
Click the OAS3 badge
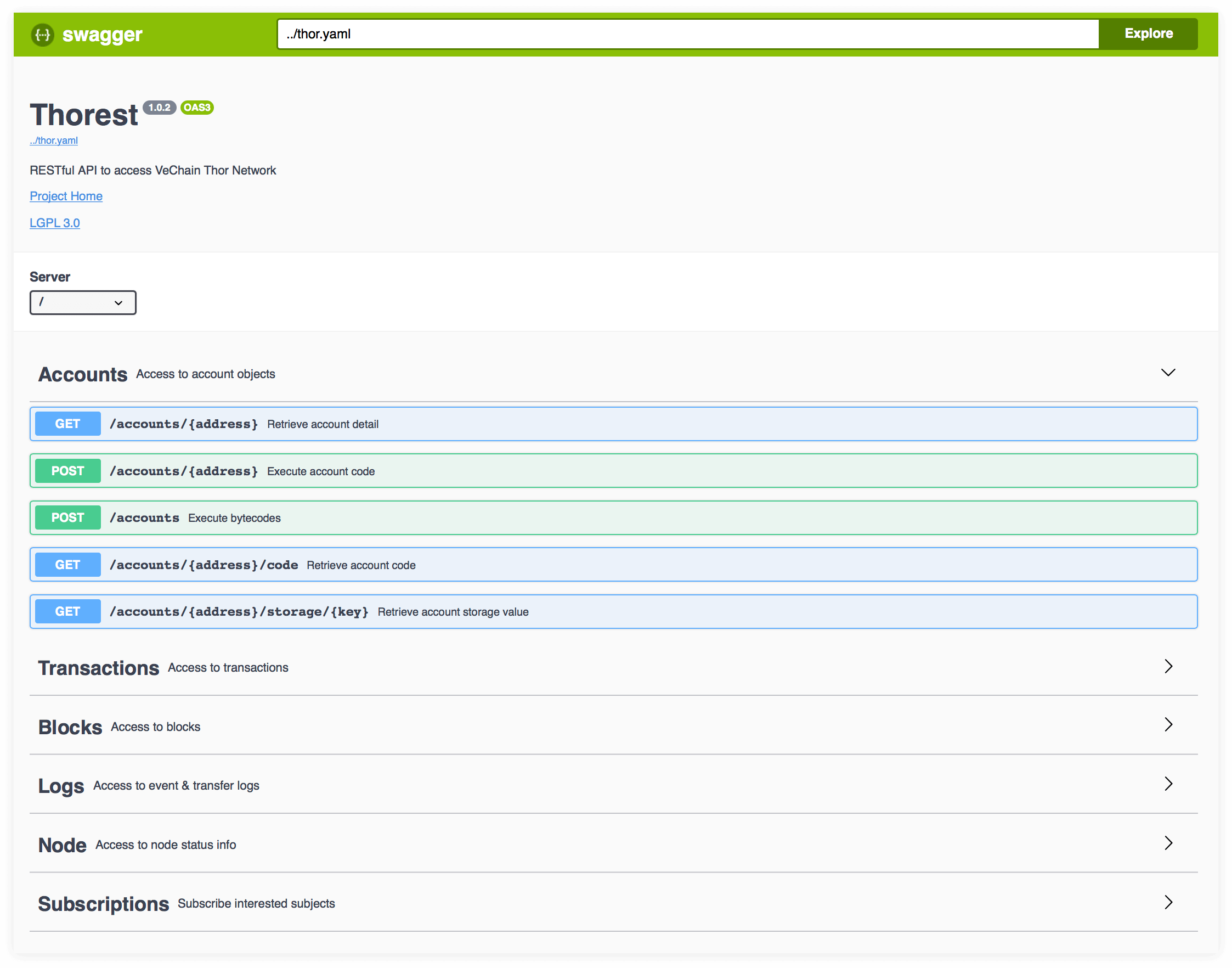click(x=197, y=108)
